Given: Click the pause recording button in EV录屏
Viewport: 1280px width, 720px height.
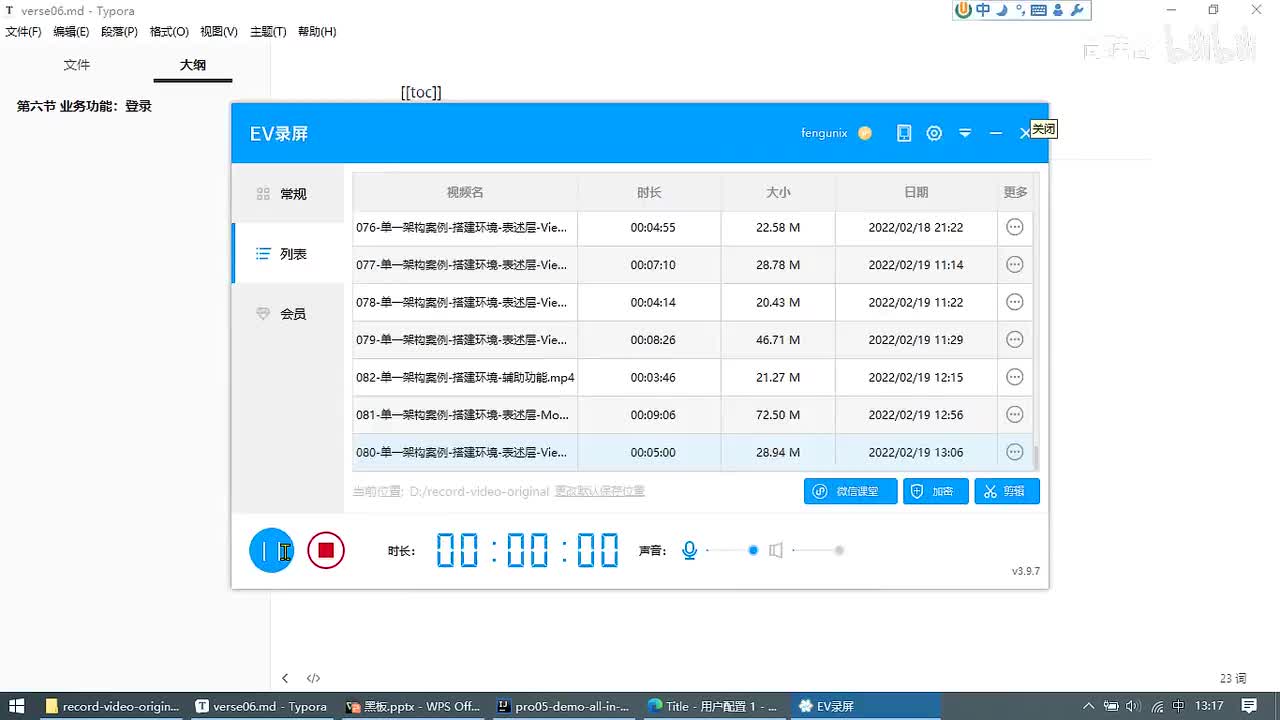Looking at the screenshot, I should click(271, 550).
